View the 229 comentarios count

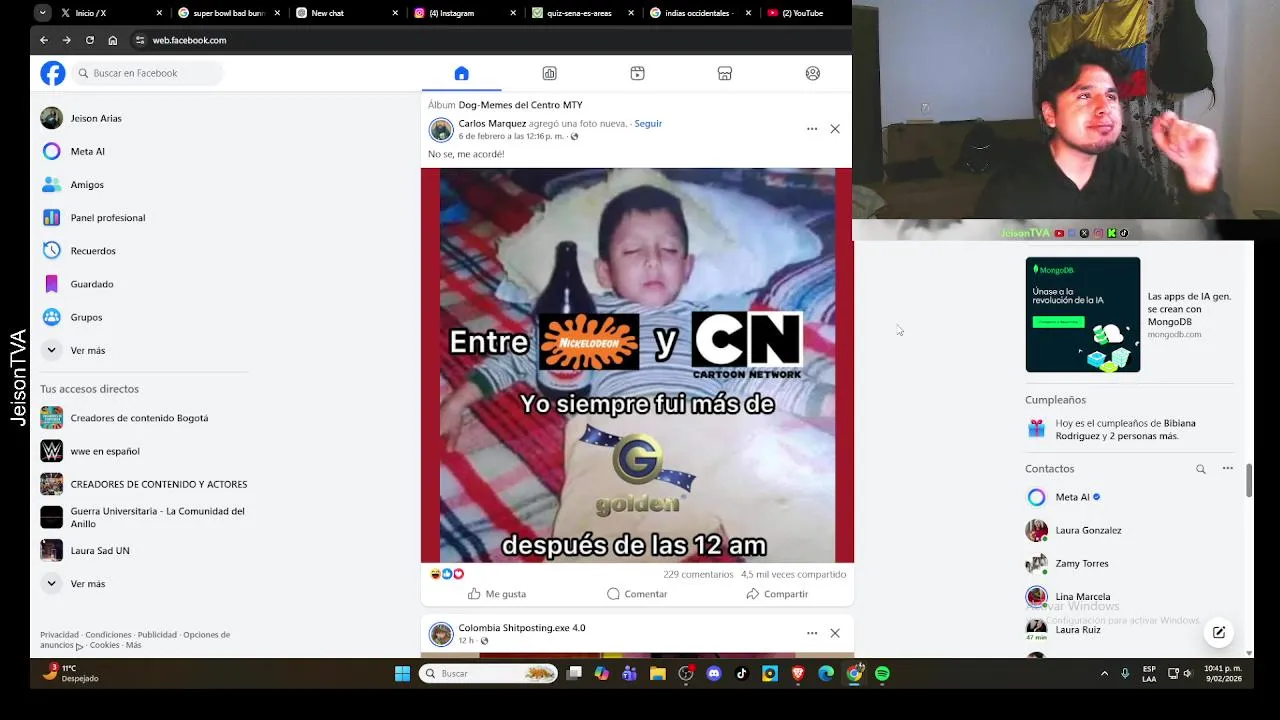click(698, 574)
